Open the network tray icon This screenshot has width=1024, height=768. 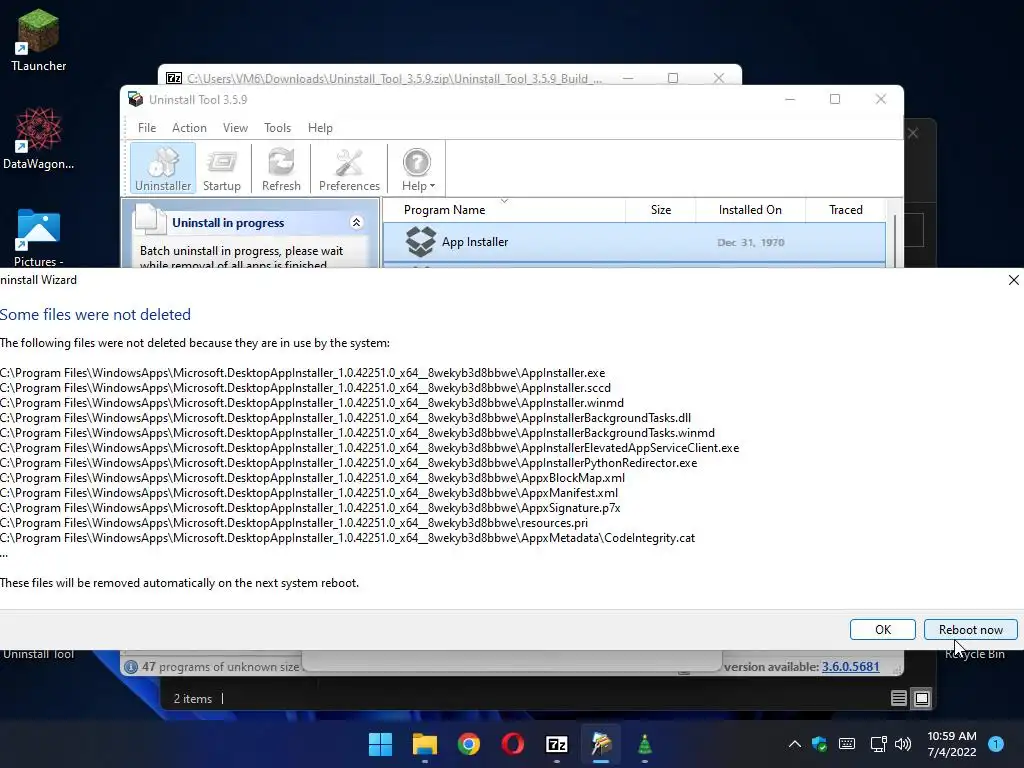tap(878, 744)
